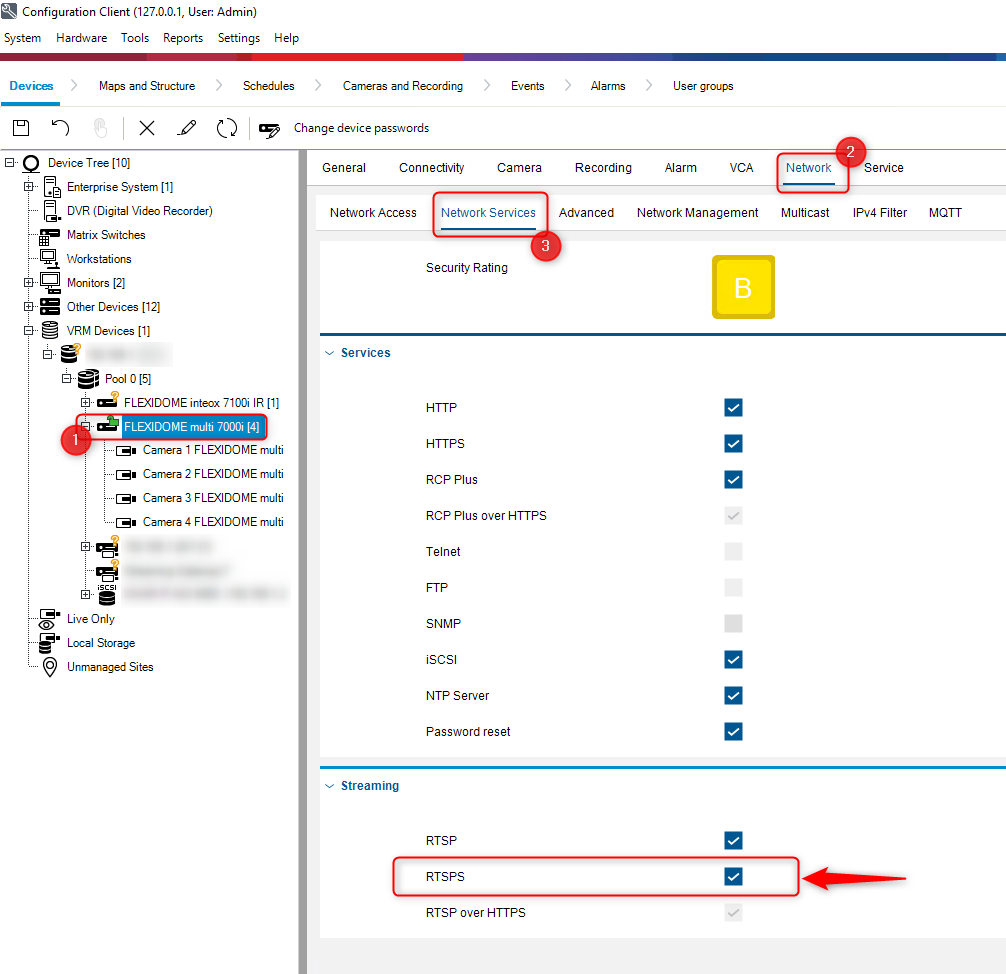Collapse the Streaming section chevron
Screen dimensions: 1006x974
pos(329,787)
